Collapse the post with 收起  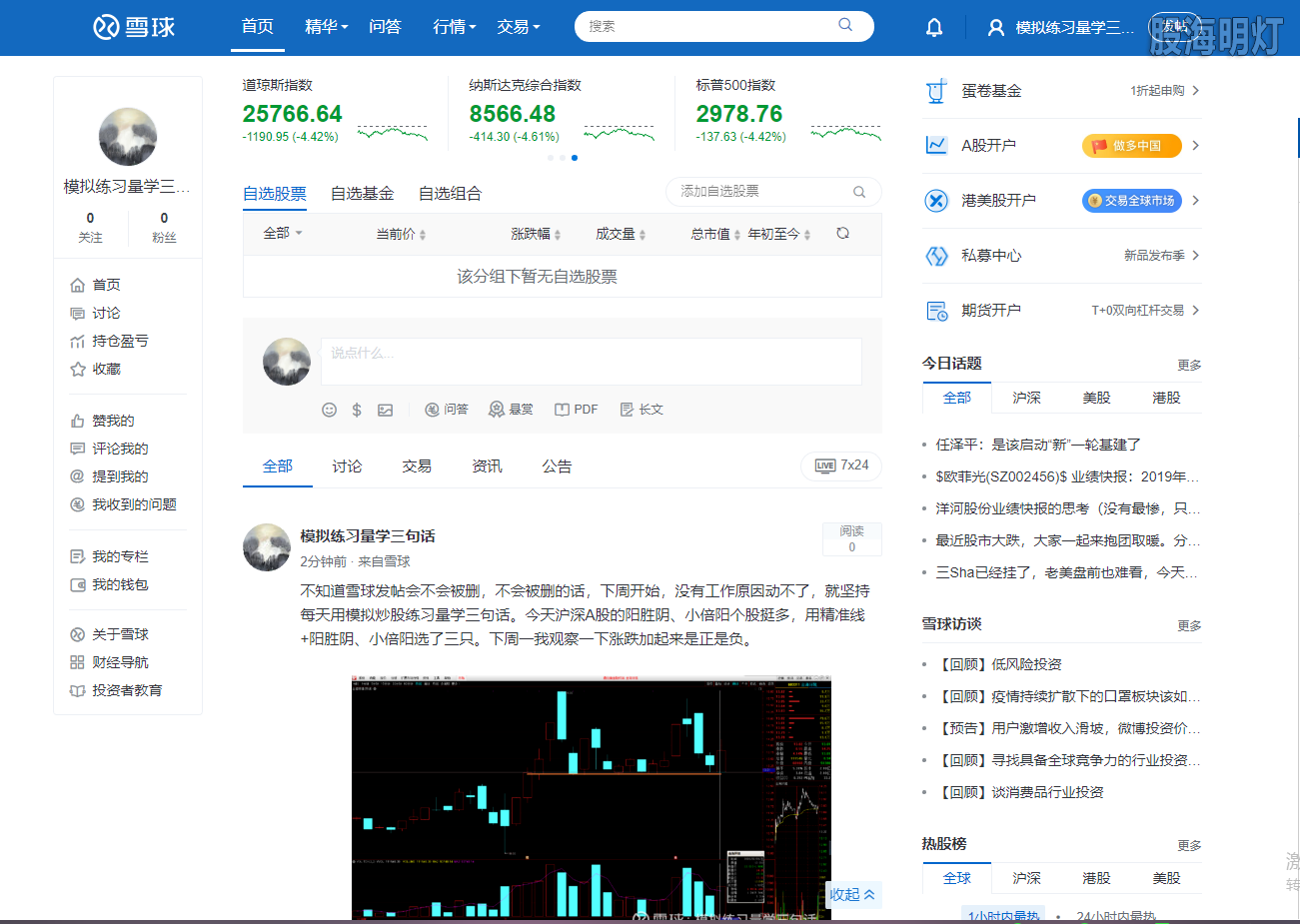click(x=852, y=894)
